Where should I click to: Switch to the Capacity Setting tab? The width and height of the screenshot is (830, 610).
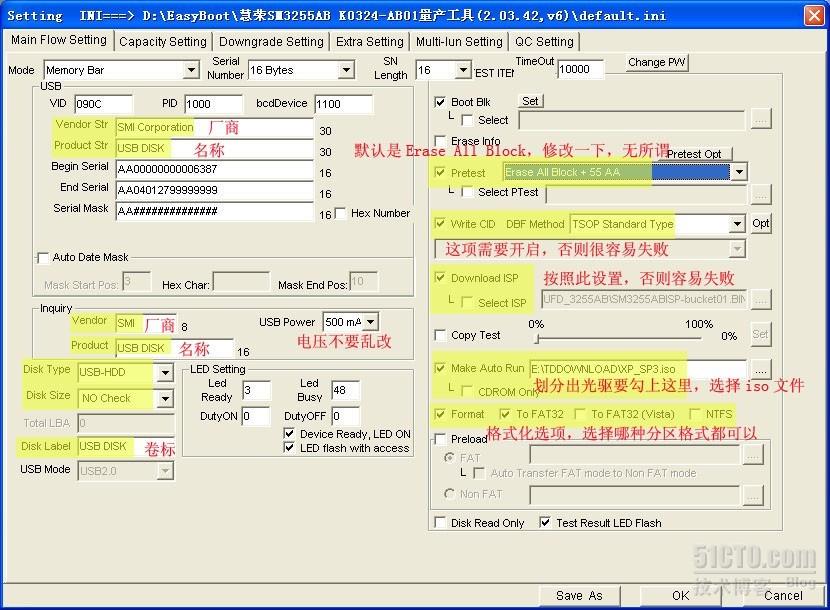click(x=162, y=42)
